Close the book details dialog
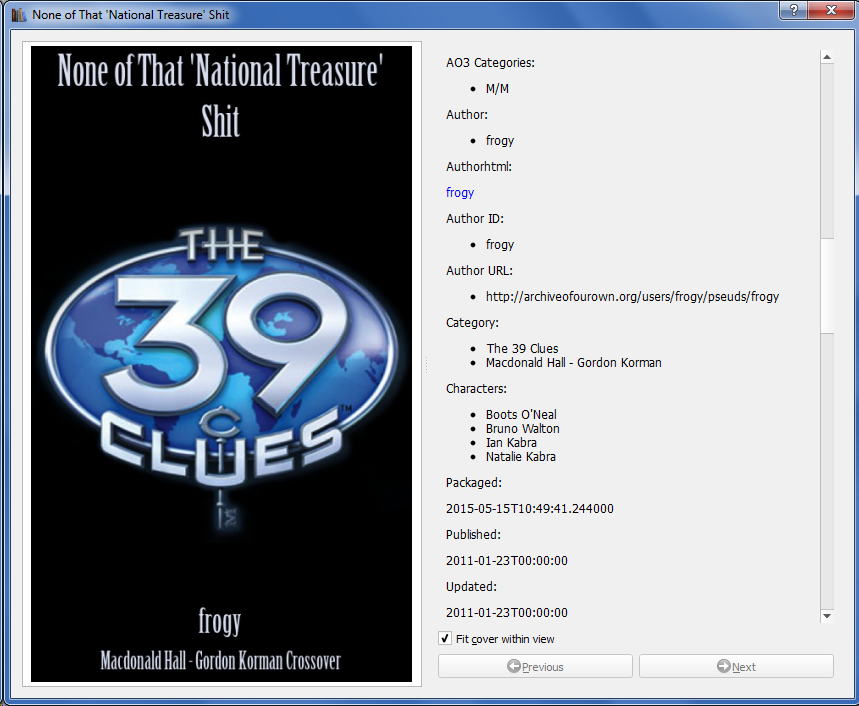Image resolution: width=859 pixels, height=706 pixels. (x=831, y=10)
